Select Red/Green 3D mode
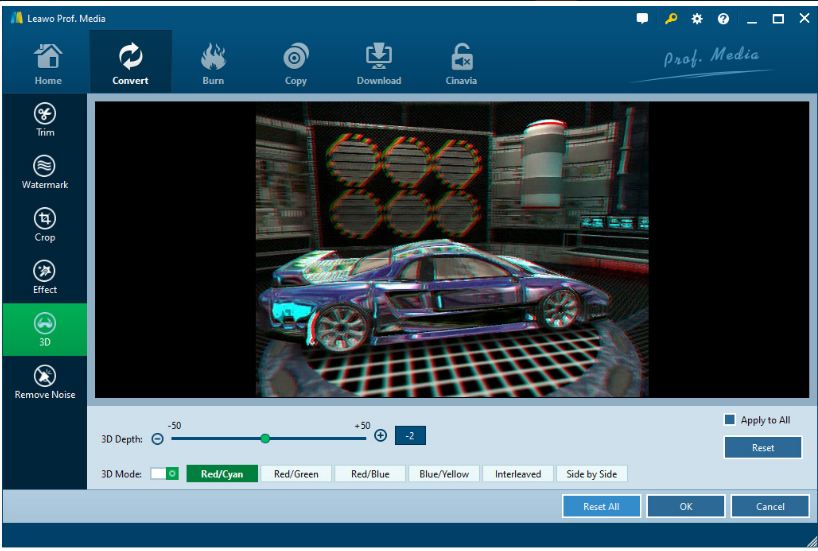This screenshot has height=551, width=818. coord(296,474)
